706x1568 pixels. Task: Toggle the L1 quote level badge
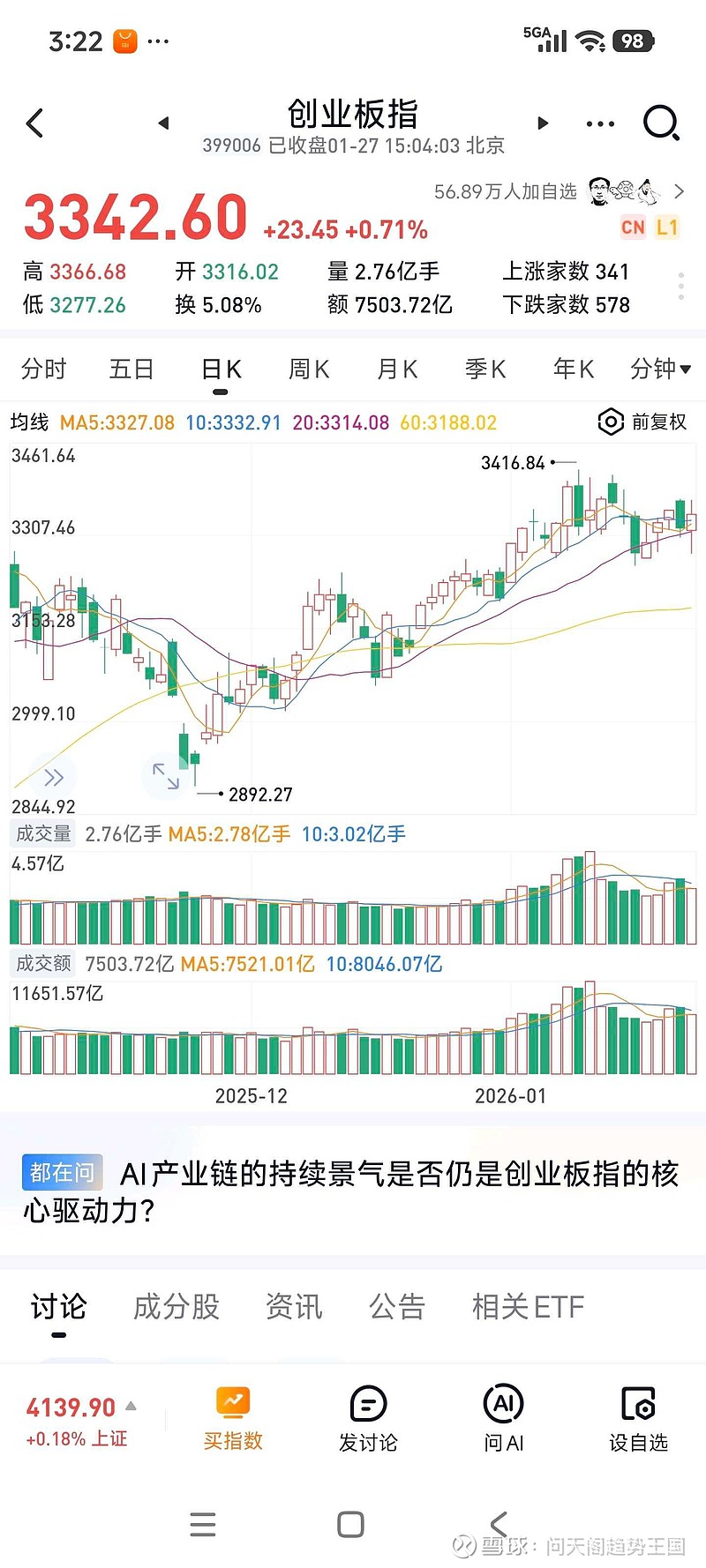point(667,228)
